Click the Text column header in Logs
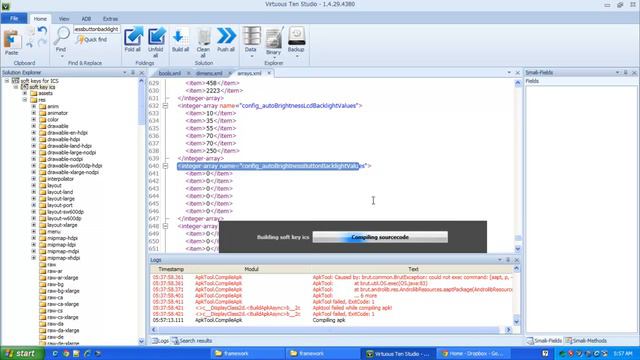 coord(413,269)
